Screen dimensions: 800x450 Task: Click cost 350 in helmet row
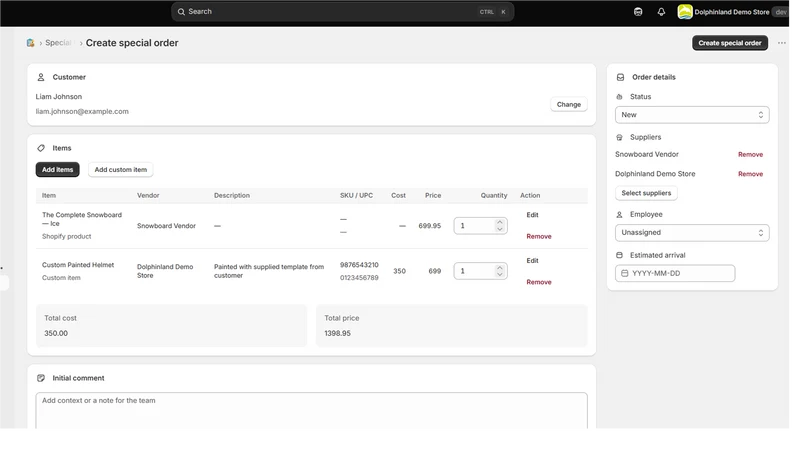(x=399, y=271)
